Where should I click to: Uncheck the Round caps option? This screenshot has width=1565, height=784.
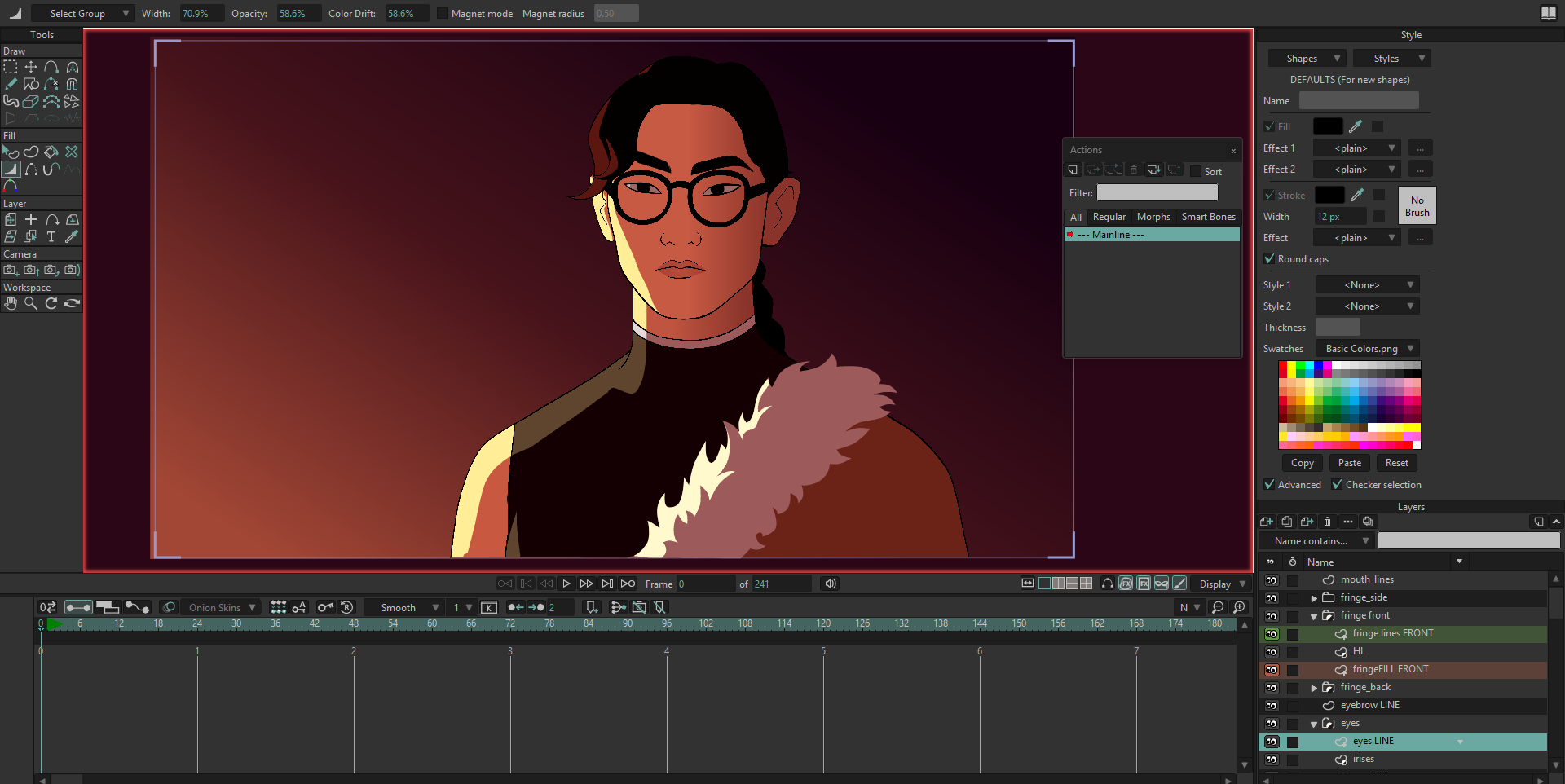point(1269,259)
